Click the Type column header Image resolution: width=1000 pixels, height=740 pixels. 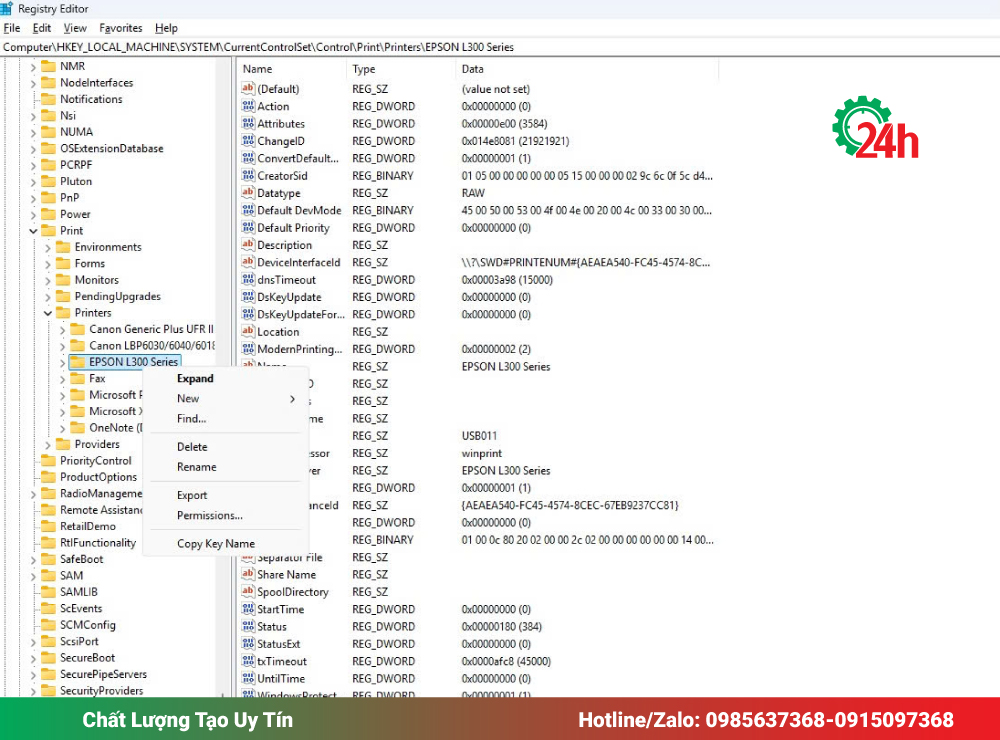click(402, 69)
